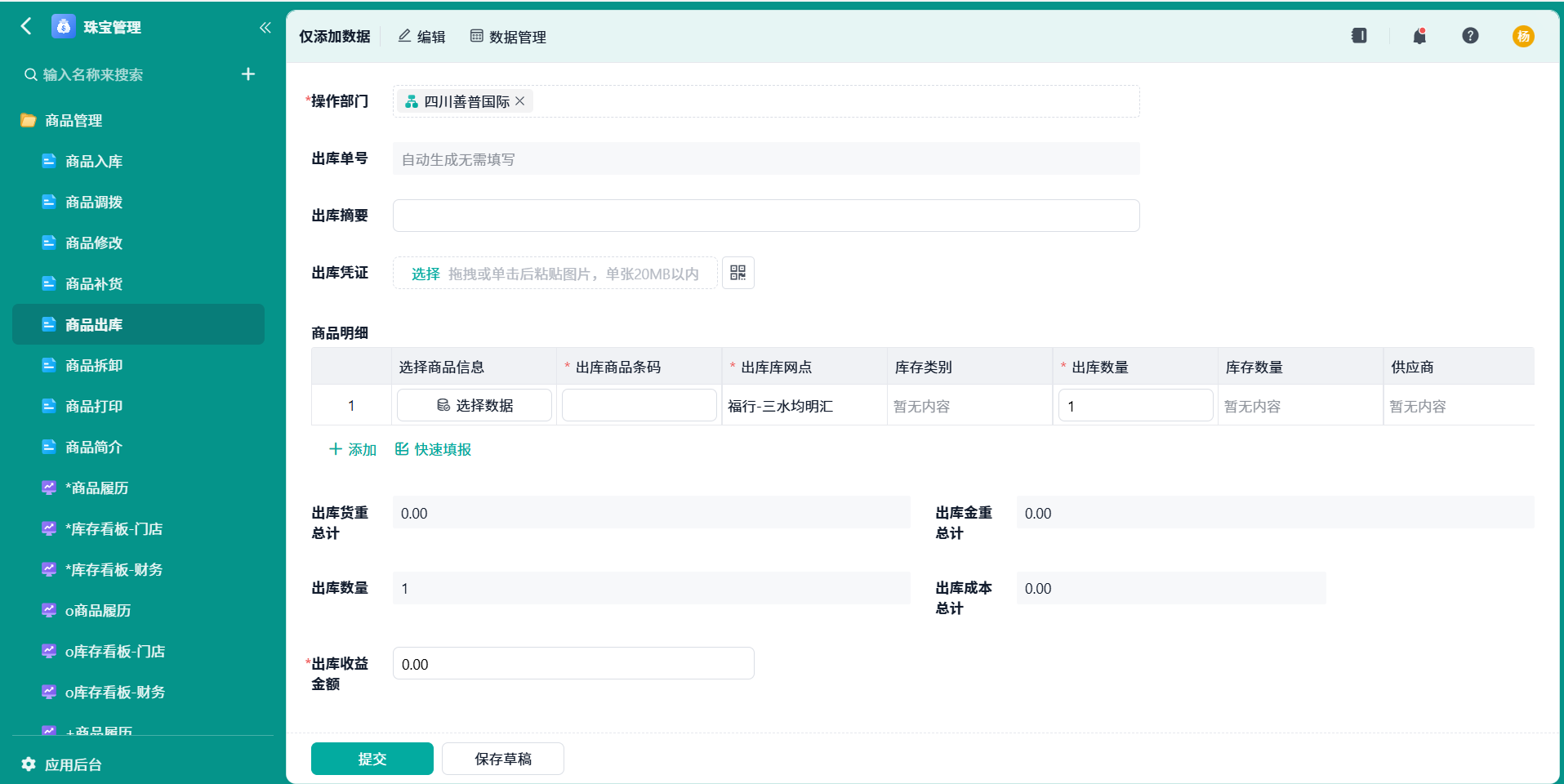Click the 商品入库 form icon

tap(49, 161)
